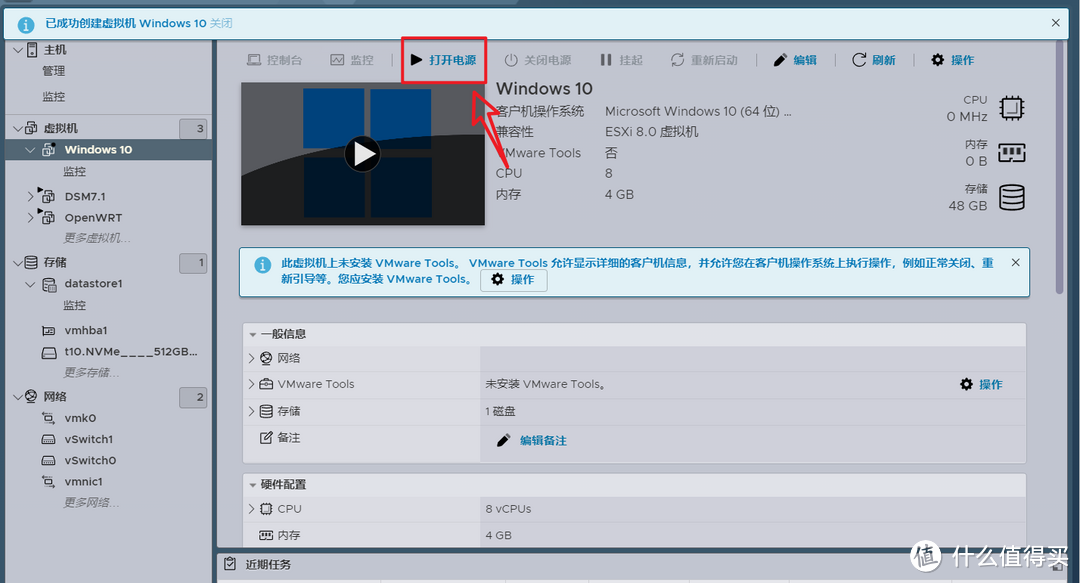Collapse the 虚拟机 tree node
Image resolution: width=1080 pixels, height=583 pixels.
pyautogui.click(x=18, y=128)
